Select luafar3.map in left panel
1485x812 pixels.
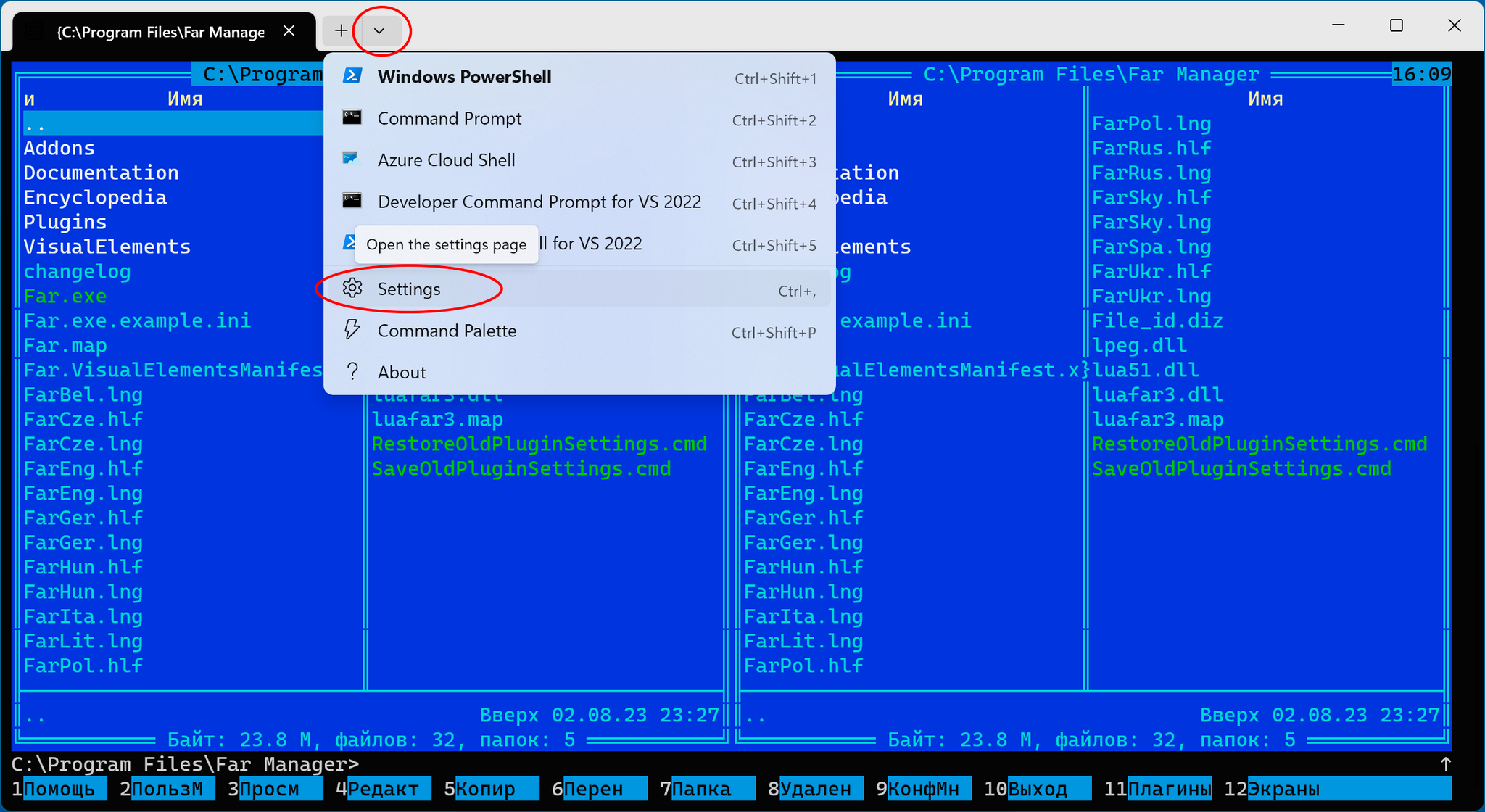437,419
